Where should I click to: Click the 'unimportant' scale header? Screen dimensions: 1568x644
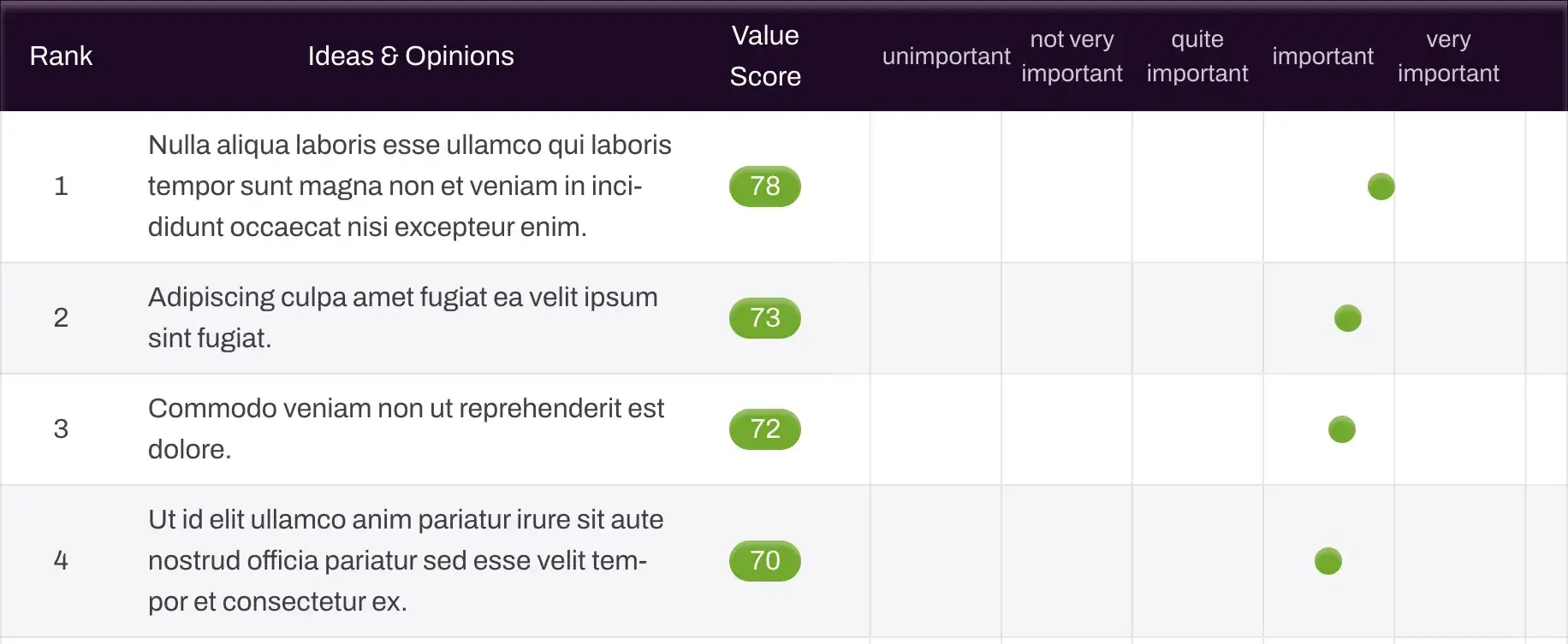click(x=946, y=56)
